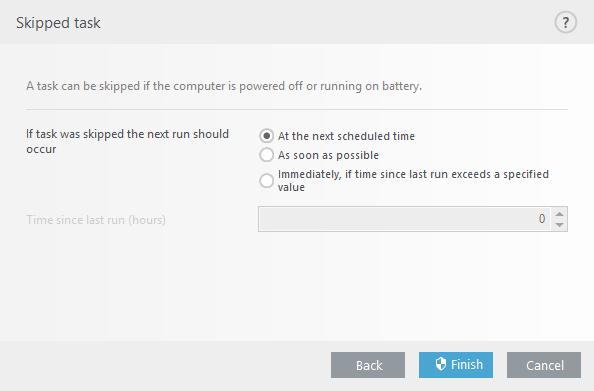Screen dimensions: 594x391
Task: Click the empty area below hours setting
Action: (x=297, y=286)
